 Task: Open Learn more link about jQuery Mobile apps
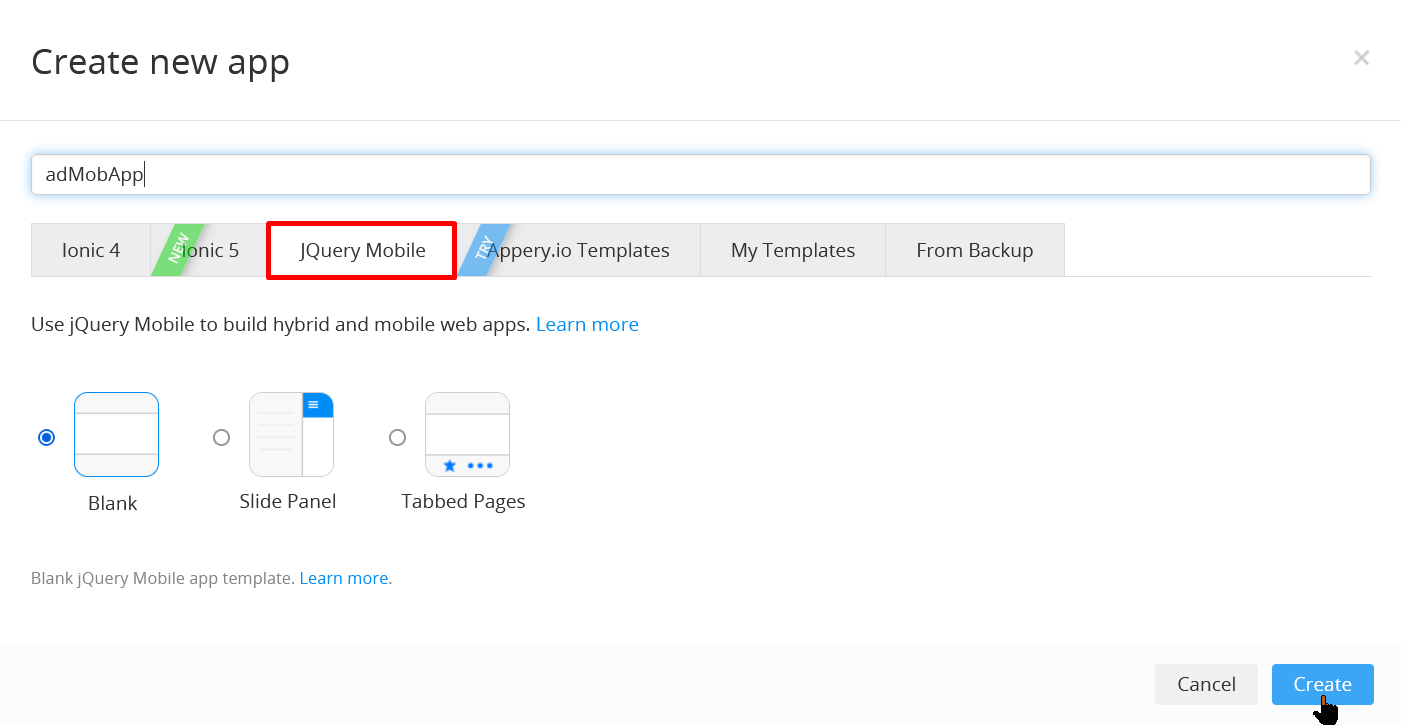pyautogui.click(x=587, y=324)
